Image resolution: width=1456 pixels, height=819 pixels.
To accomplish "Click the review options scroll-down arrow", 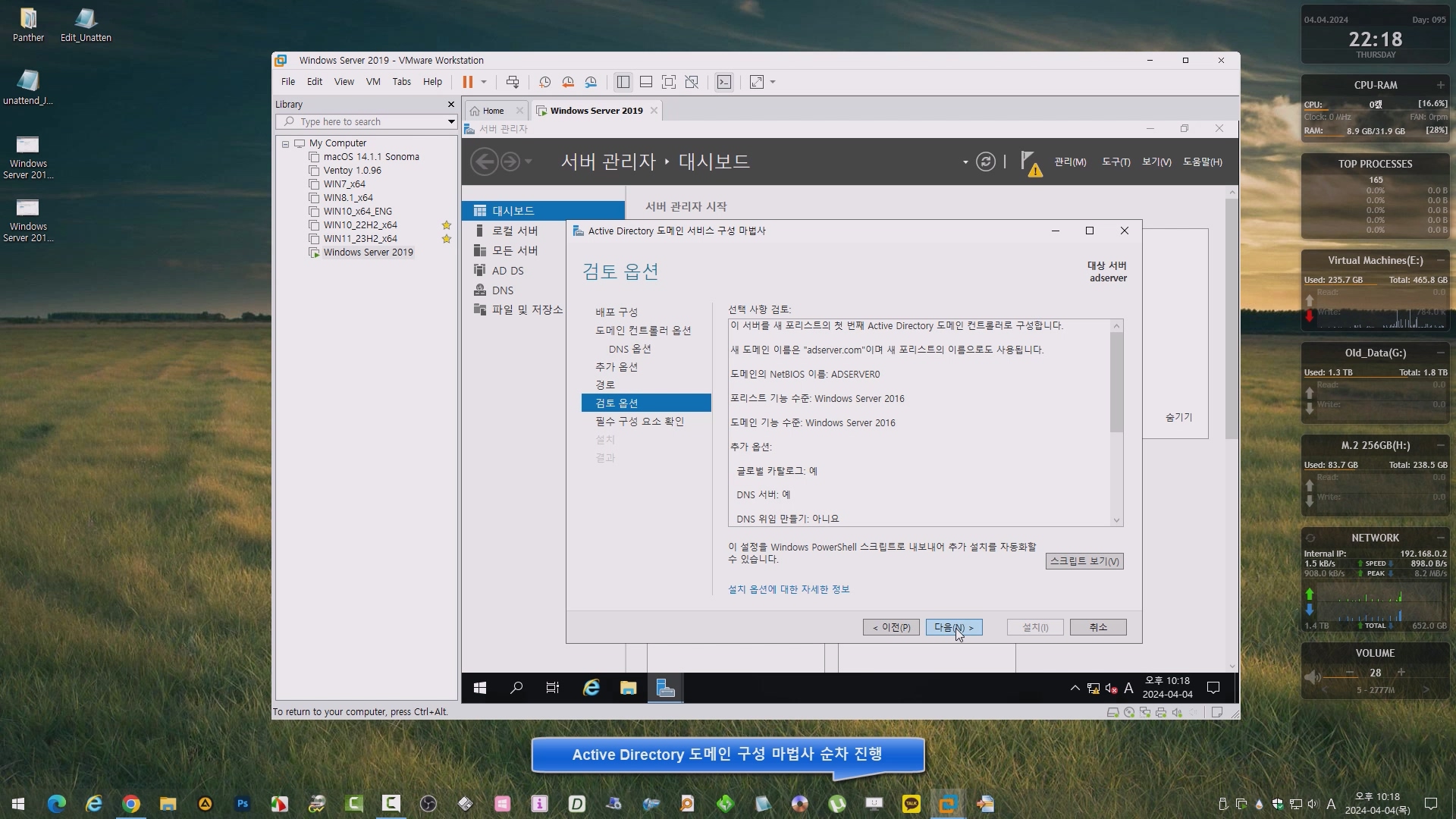I will point(1116,520).
